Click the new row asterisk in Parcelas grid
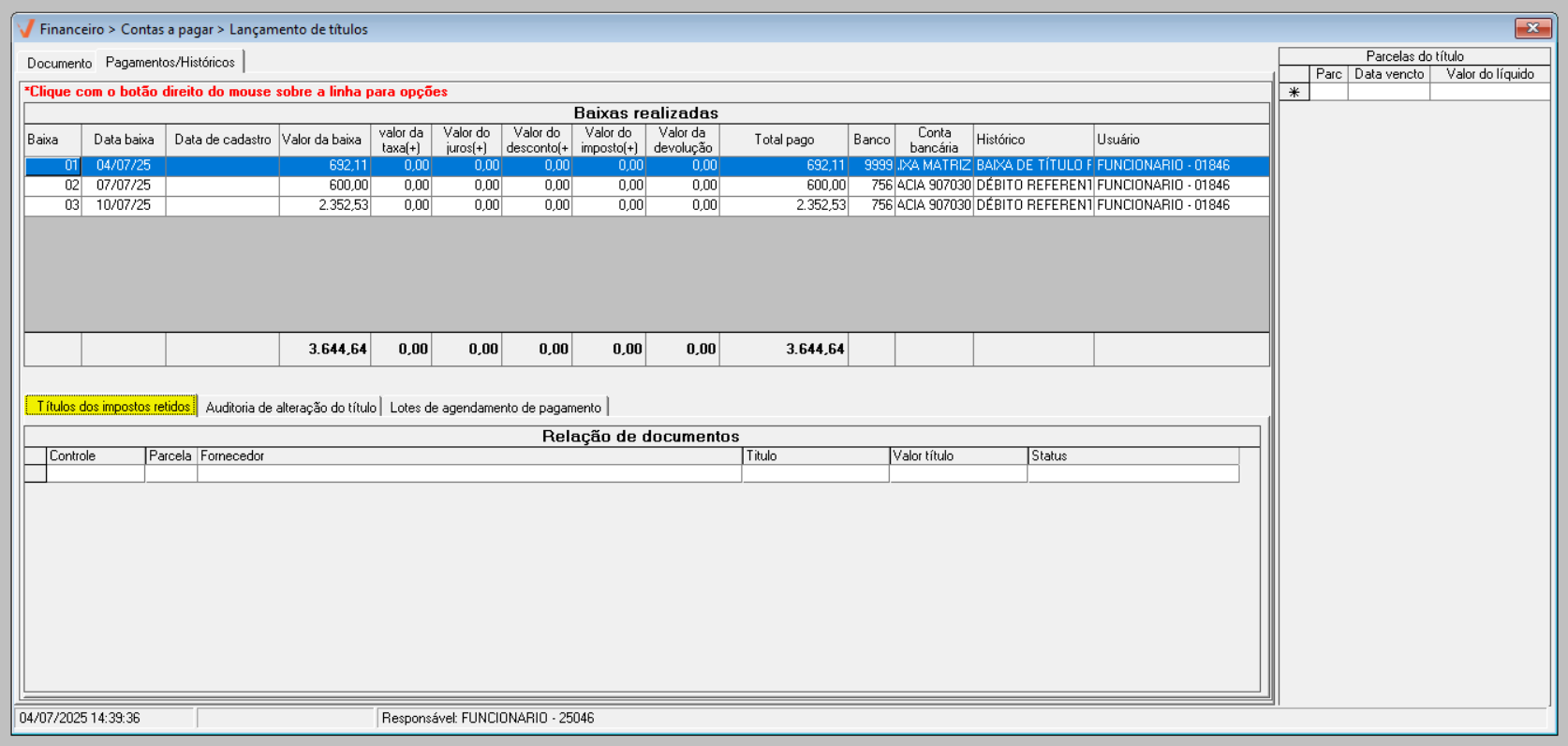The width and height of the screenshot is (1568, 746). pos(1294,93)
